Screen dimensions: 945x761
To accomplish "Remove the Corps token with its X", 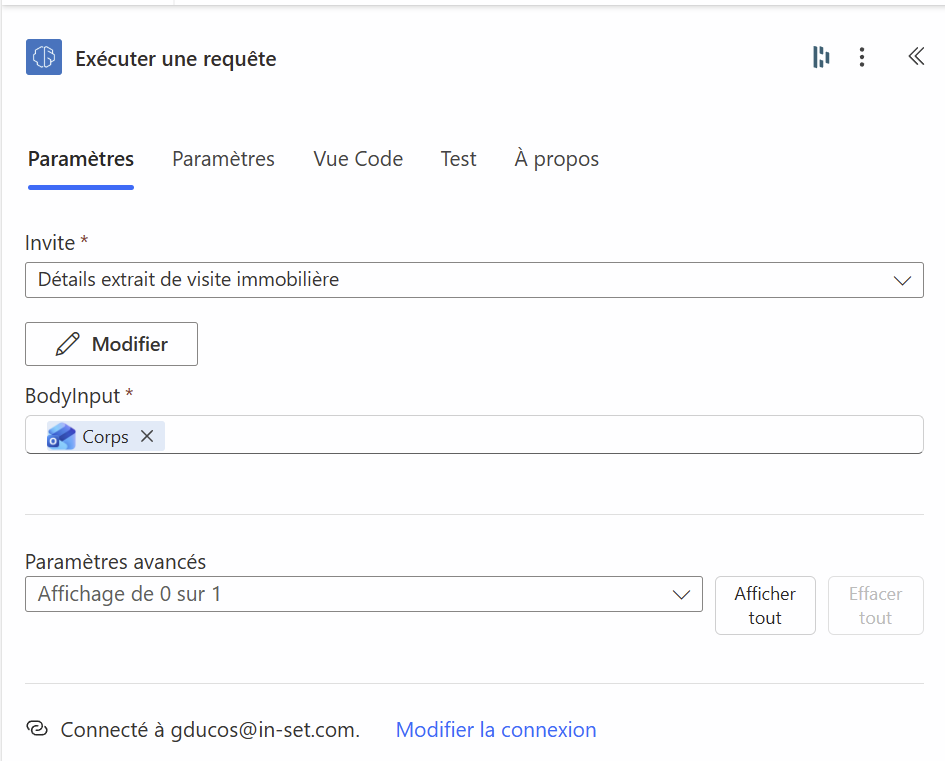I will pos(147,436).
